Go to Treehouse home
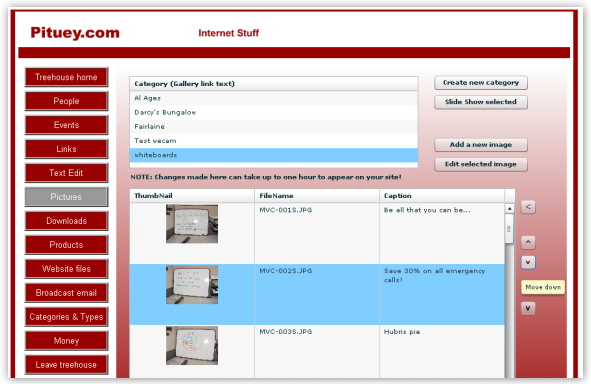The width and height of the screenshot is (591, 384). 66,77
